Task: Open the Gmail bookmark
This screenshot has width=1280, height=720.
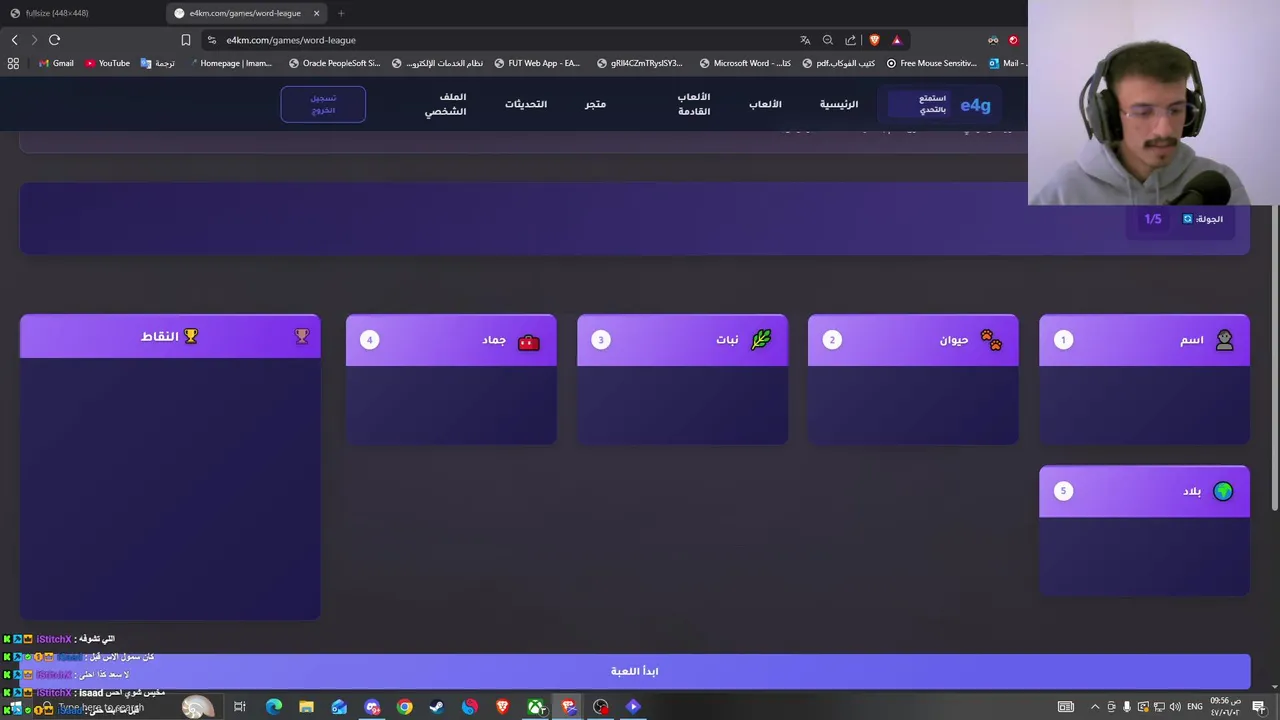Action: click(x=56, y=63)
